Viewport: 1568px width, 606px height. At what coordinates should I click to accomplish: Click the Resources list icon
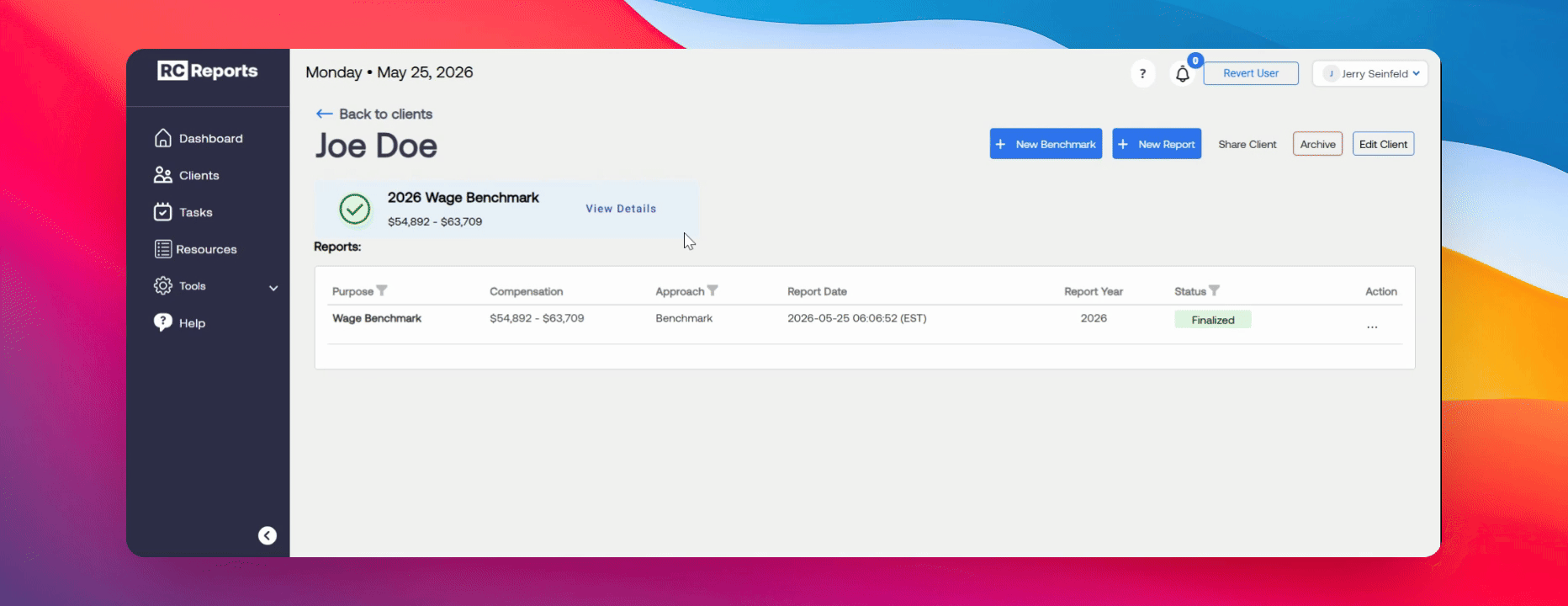pos(163,249)
